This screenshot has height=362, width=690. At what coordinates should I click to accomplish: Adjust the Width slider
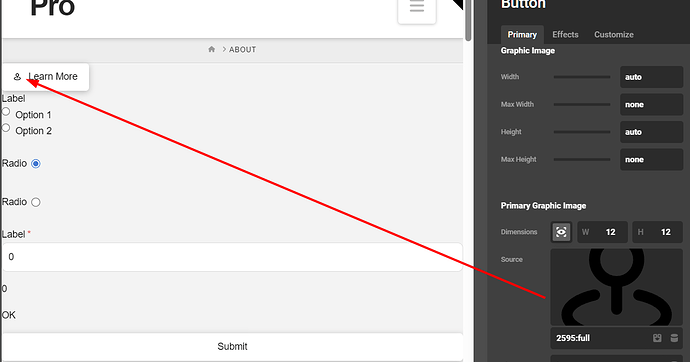582,77
